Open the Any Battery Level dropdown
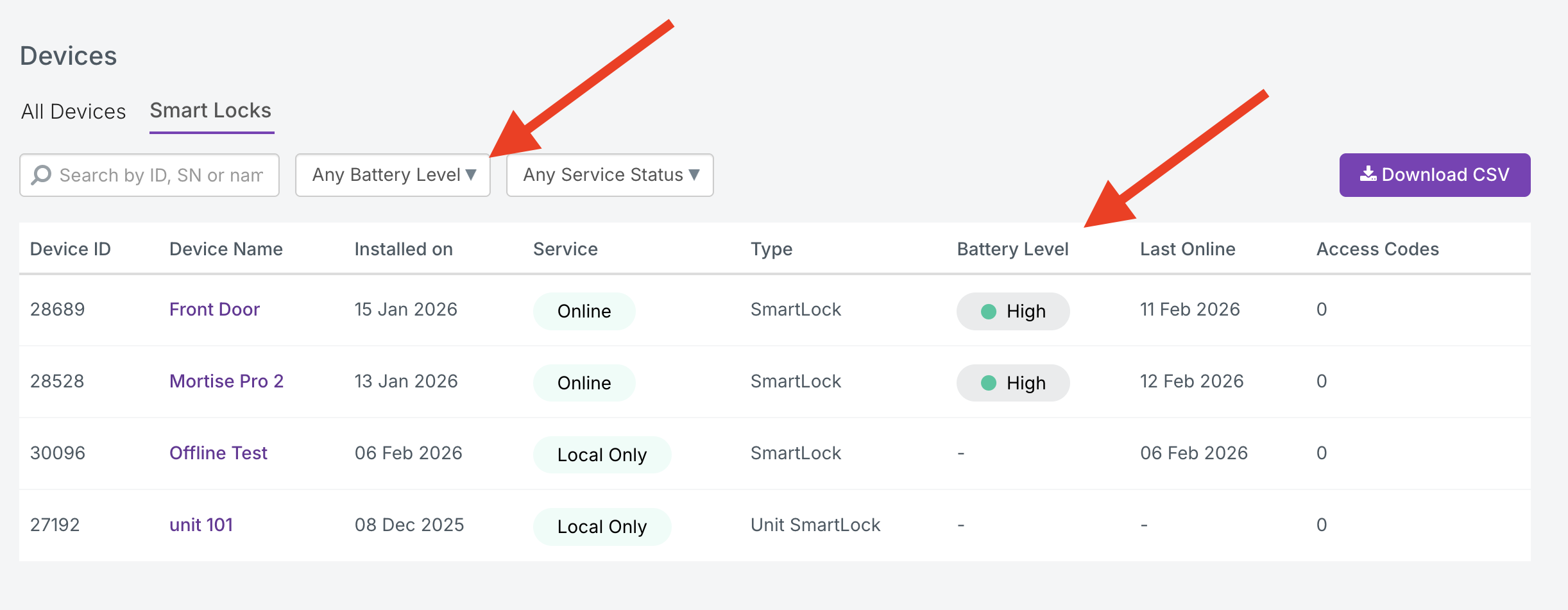 (x=393, y=175)
